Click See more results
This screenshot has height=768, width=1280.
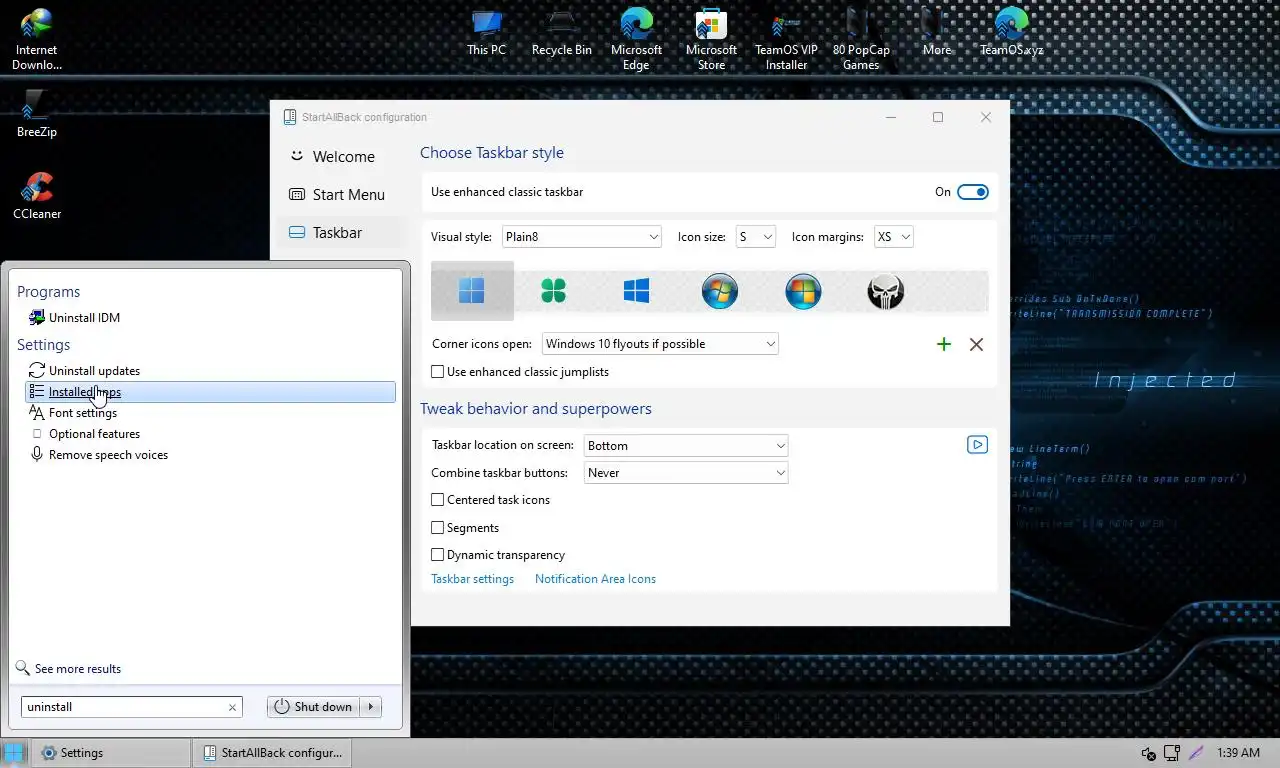click(69, 669)
